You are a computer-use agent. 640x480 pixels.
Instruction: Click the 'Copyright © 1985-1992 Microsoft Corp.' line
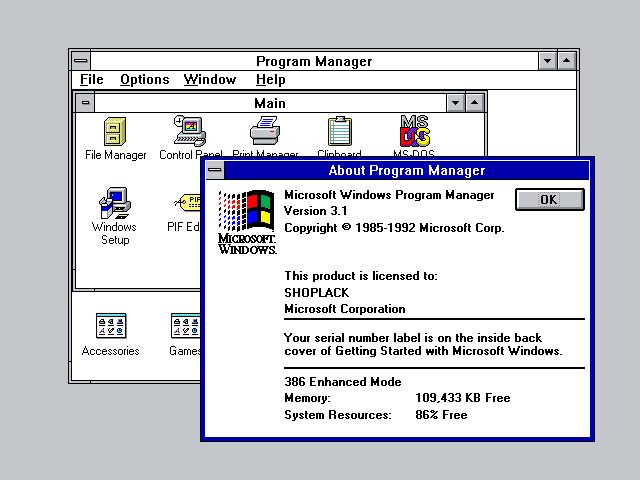point(394,228)
